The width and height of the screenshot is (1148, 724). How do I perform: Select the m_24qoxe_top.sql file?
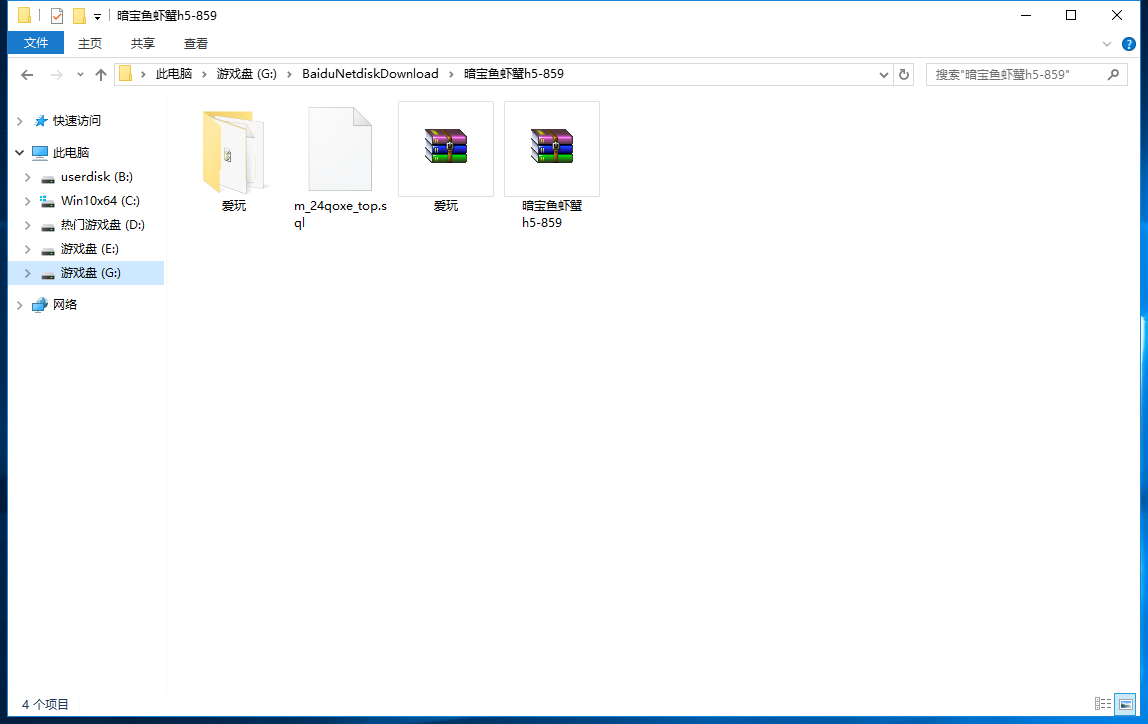tap(340, 150)
